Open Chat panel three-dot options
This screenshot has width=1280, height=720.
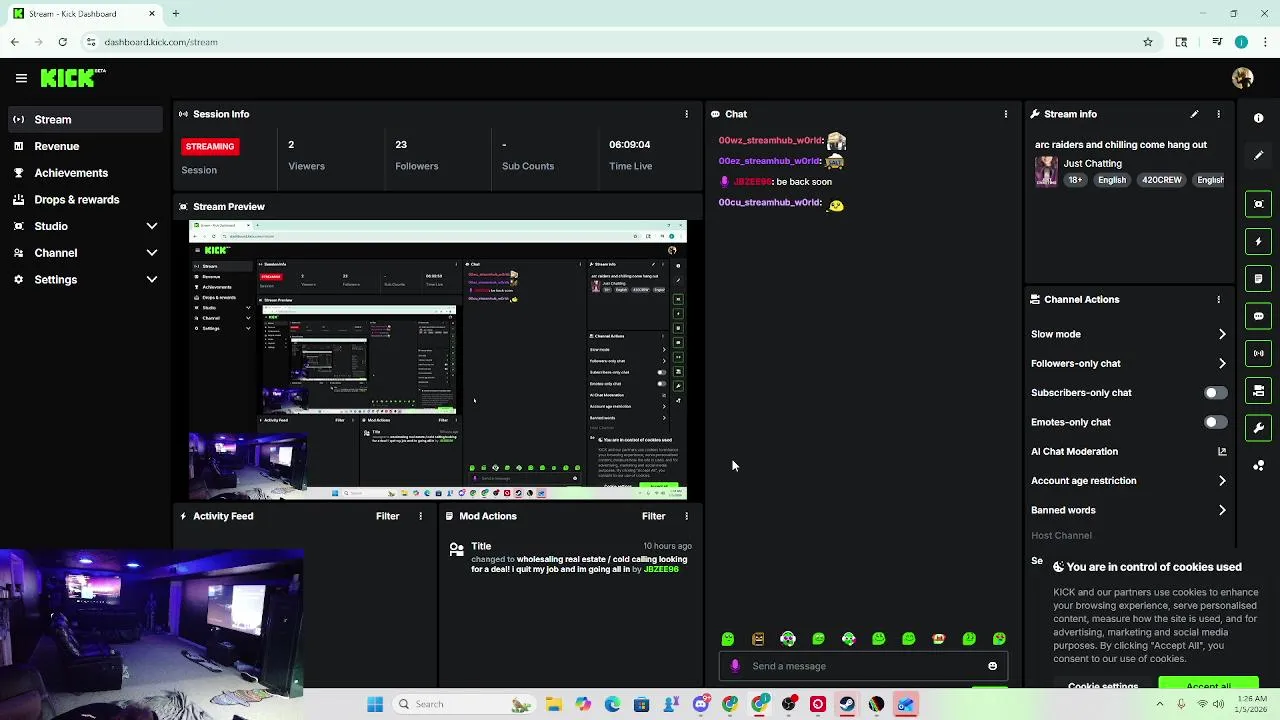point(1006,114)
